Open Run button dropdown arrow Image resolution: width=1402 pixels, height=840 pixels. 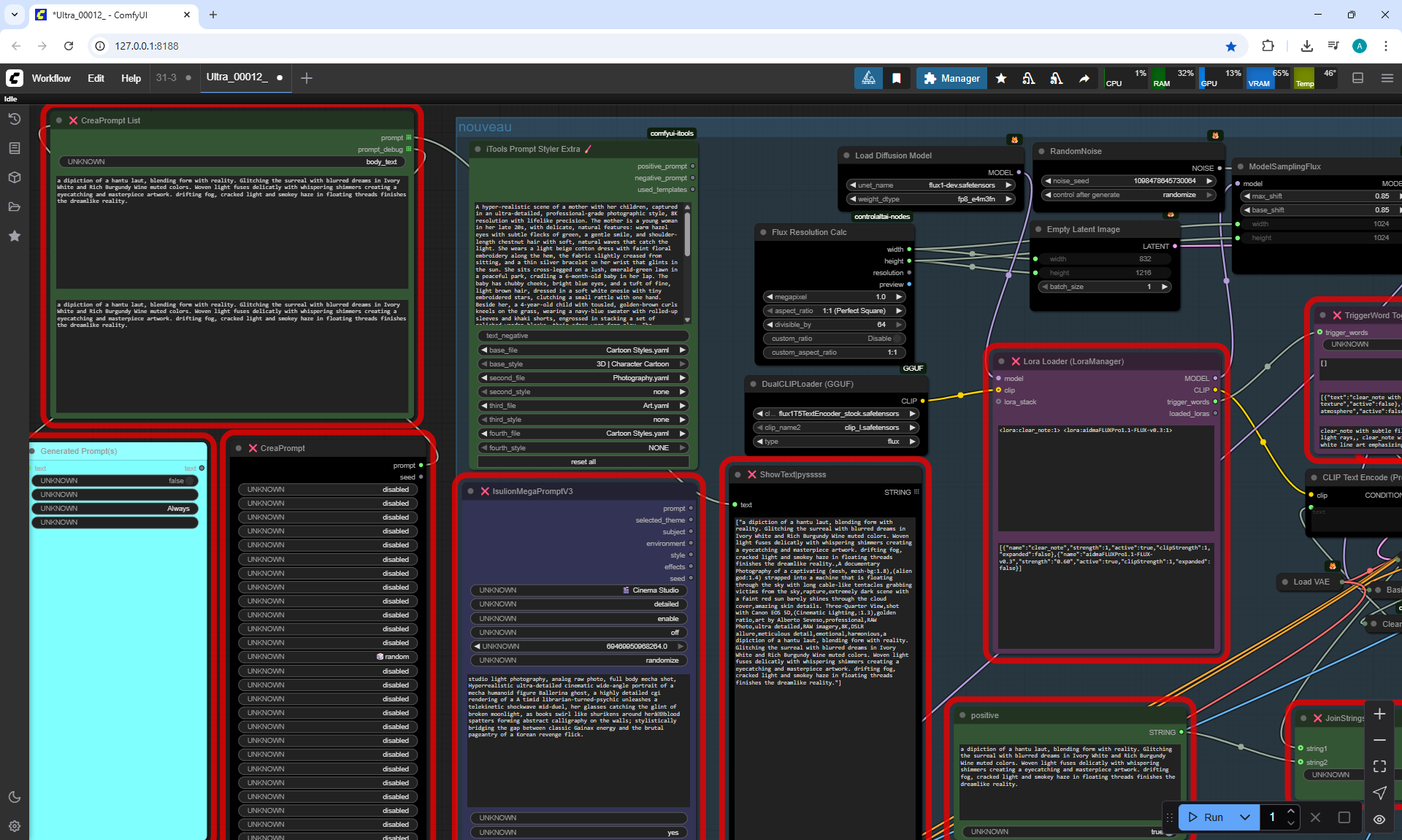1244,817
